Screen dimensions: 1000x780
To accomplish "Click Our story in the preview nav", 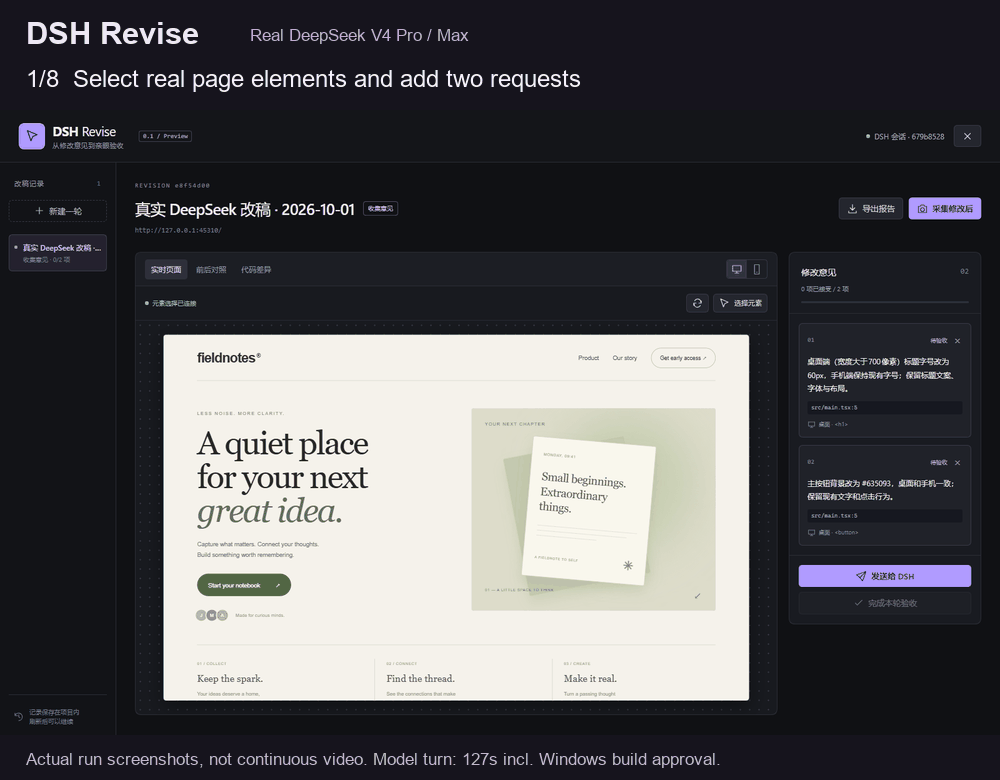I will [x=624, y=358].
